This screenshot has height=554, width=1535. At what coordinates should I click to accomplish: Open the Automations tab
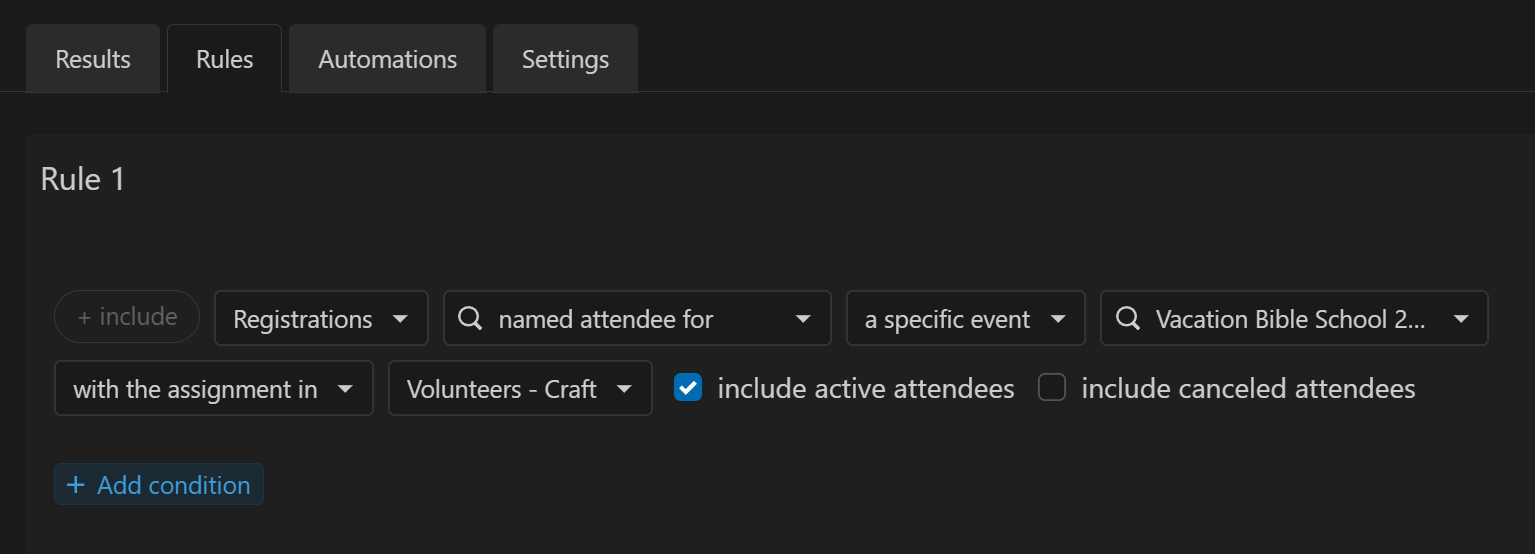click(x=388, y=59)
